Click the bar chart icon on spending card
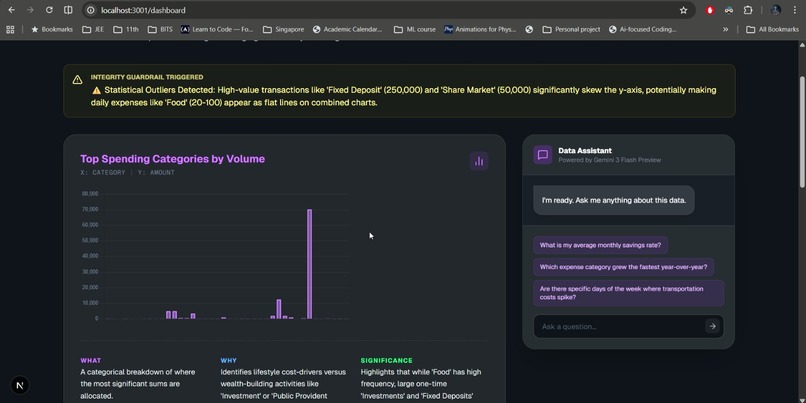This screenshot has width=806, height=403. pos(479,161)
